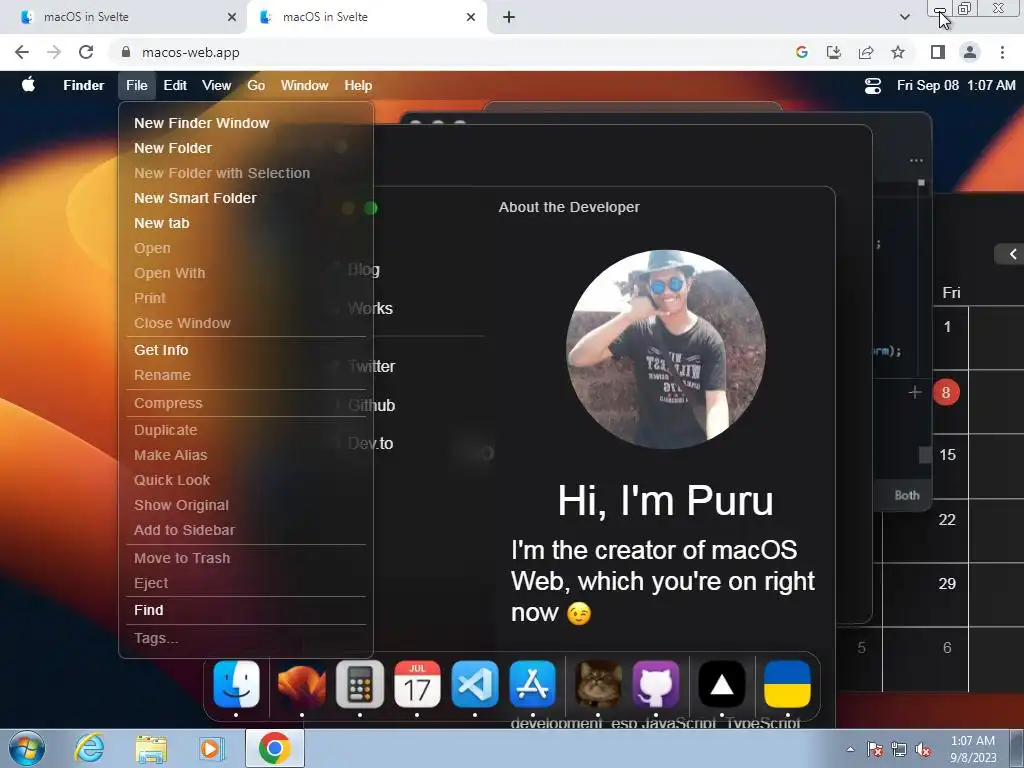This screenshot has height=768, width=1024.
Task: Open the Edit menu
Action: (x=175, y=86)
